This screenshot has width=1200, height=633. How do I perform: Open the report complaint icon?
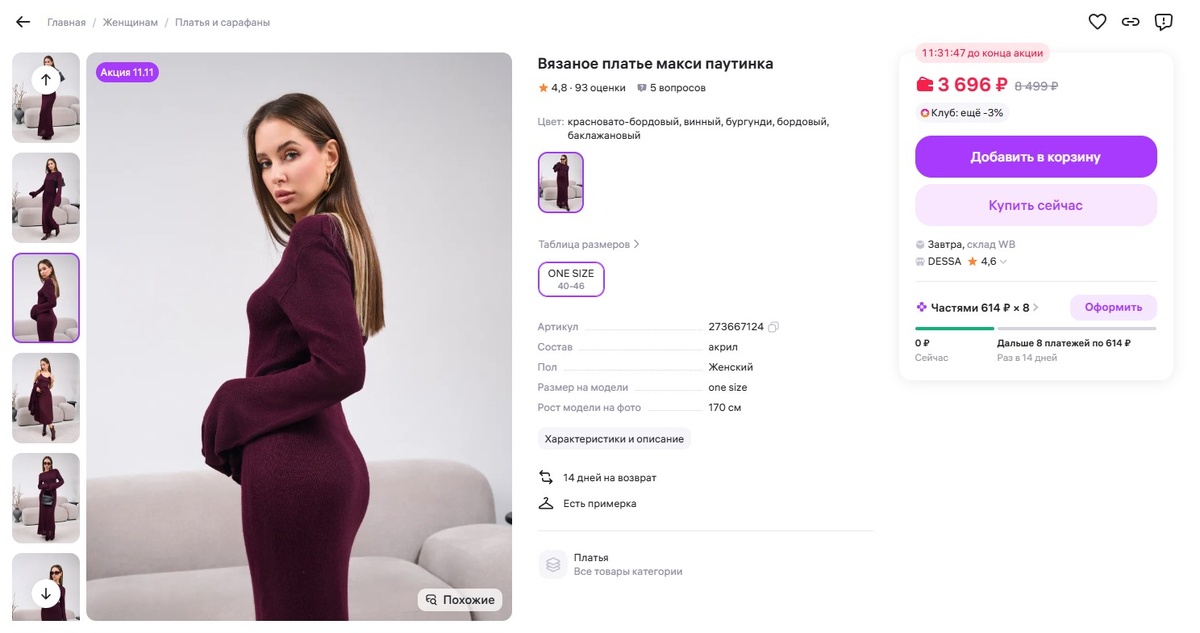pos(1163,22)
